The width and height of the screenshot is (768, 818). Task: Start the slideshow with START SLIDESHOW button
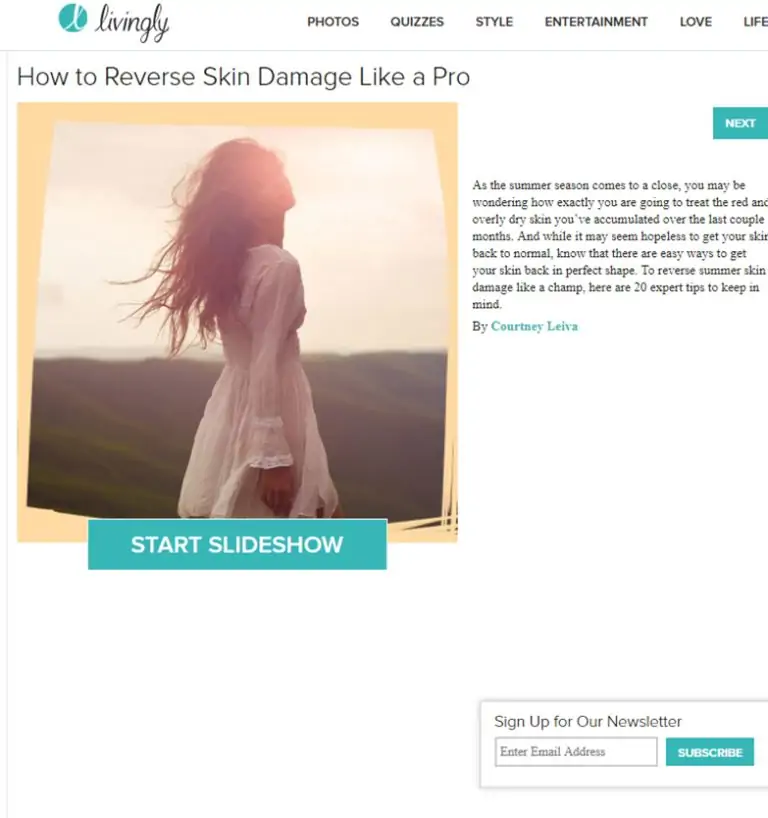pos(237,545)
